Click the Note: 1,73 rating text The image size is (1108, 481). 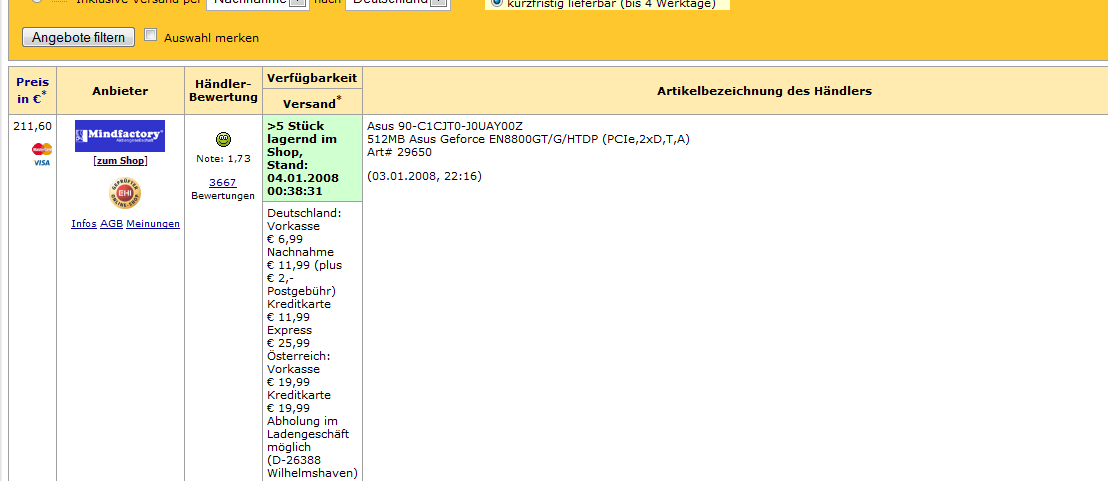[223, 160]
